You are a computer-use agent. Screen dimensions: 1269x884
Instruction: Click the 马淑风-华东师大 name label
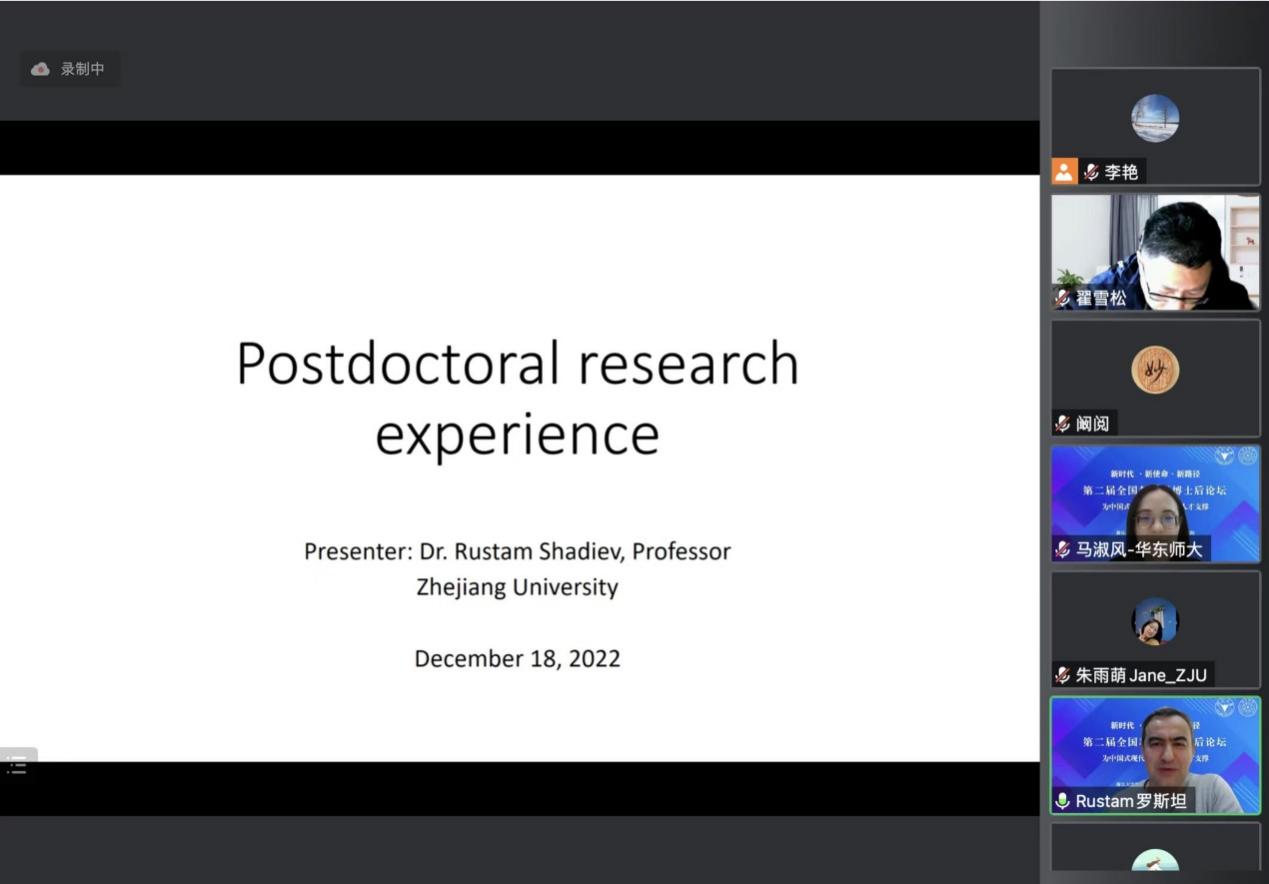(x=1139, y=549)
